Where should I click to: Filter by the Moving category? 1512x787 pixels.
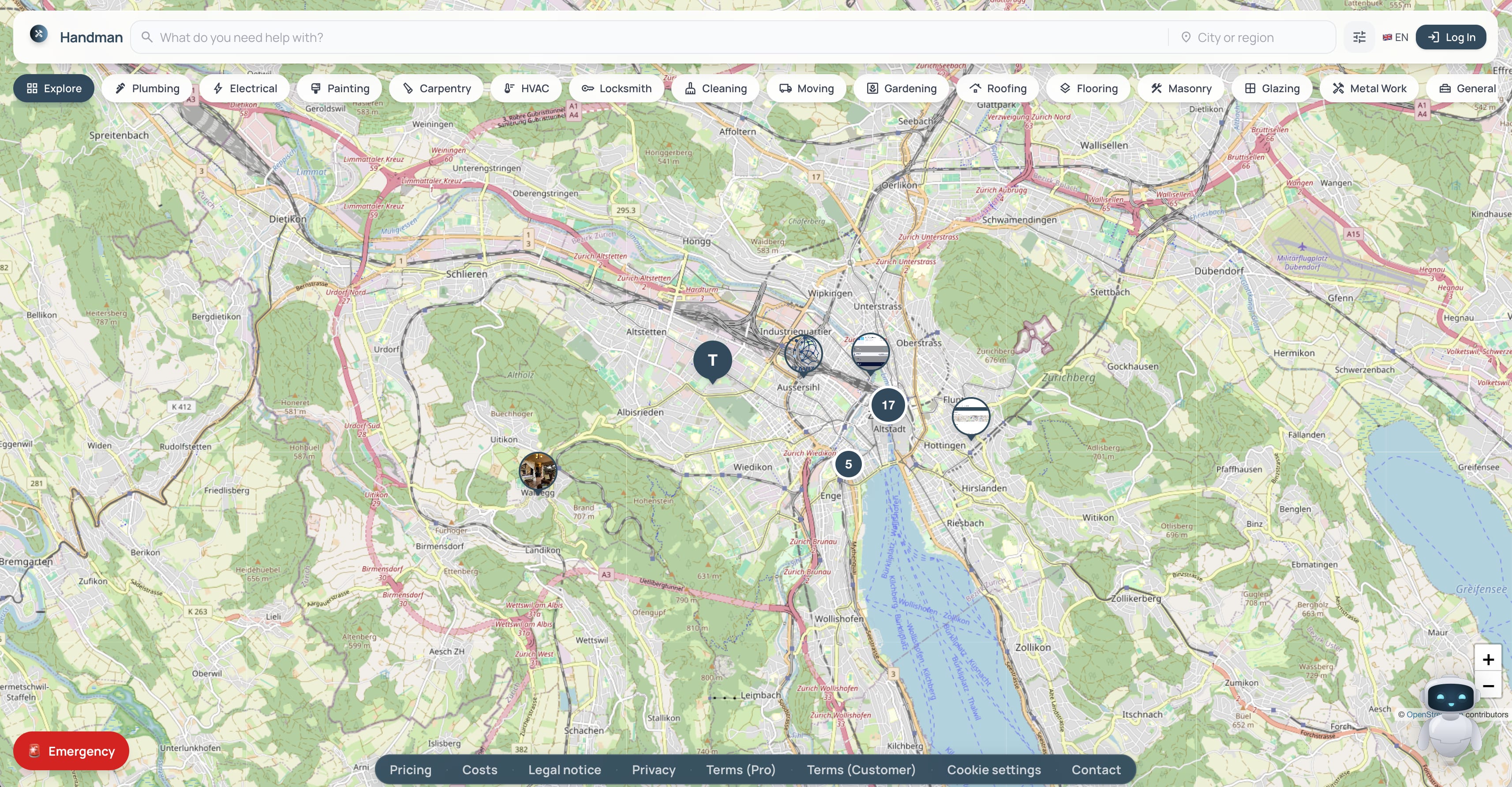point(806,88)
